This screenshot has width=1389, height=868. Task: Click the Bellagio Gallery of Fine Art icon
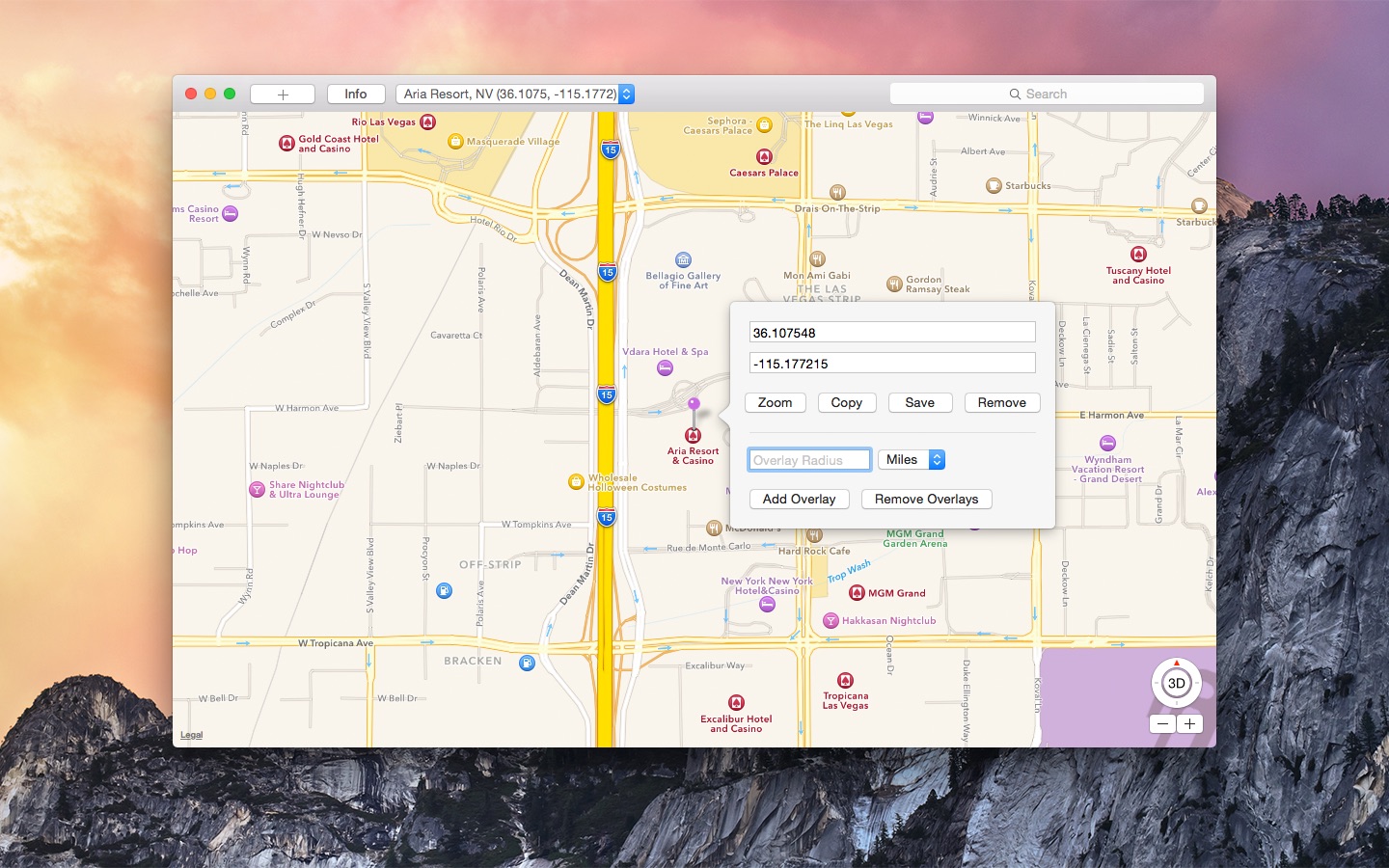[683, 259]
